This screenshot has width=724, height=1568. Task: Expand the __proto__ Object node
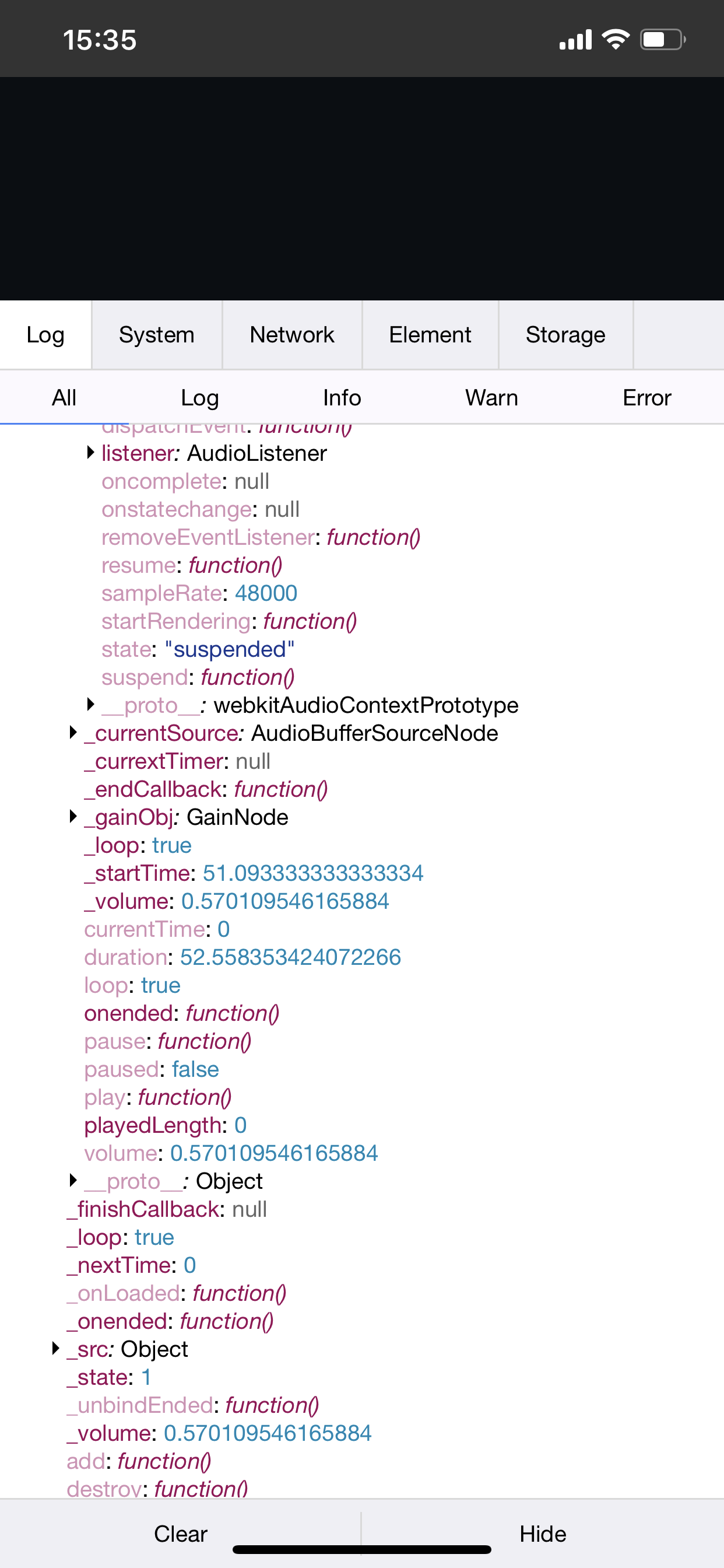point(73,1181)
